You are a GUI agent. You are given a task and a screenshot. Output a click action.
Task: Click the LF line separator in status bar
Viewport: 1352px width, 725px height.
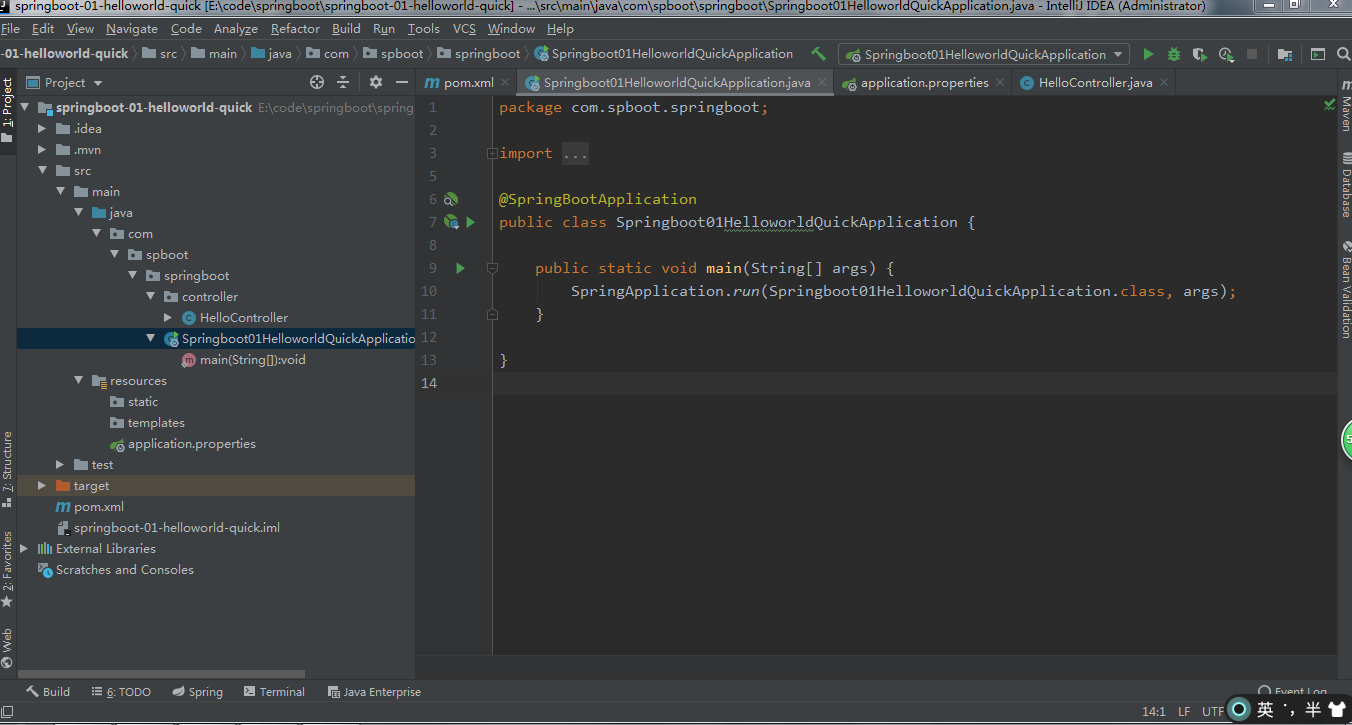[x=1184, y=712]
